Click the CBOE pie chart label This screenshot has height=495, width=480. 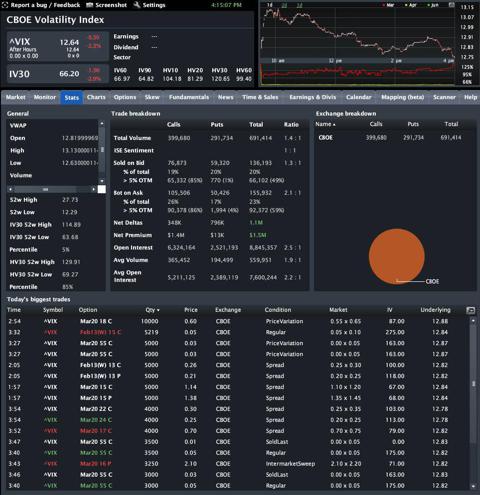pyautogui.click(x=432, y=282)
